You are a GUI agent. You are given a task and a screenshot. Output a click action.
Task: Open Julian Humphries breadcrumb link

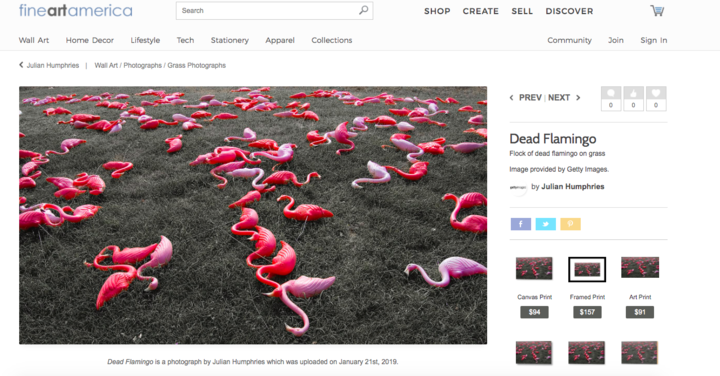tap(53, 65)
